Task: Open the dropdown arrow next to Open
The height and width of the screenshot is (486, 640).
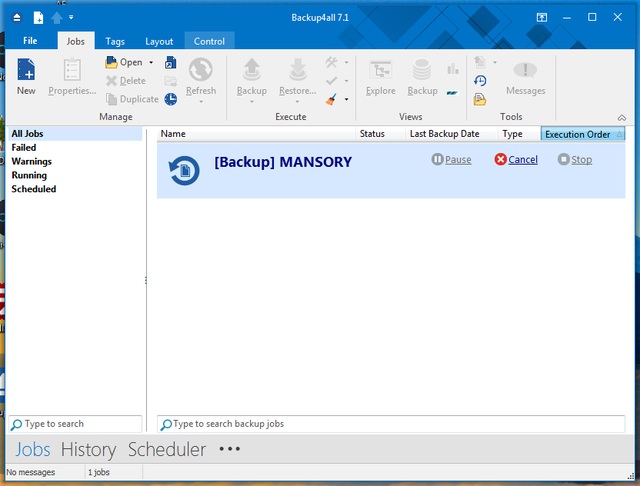Action: pos(151,63)
